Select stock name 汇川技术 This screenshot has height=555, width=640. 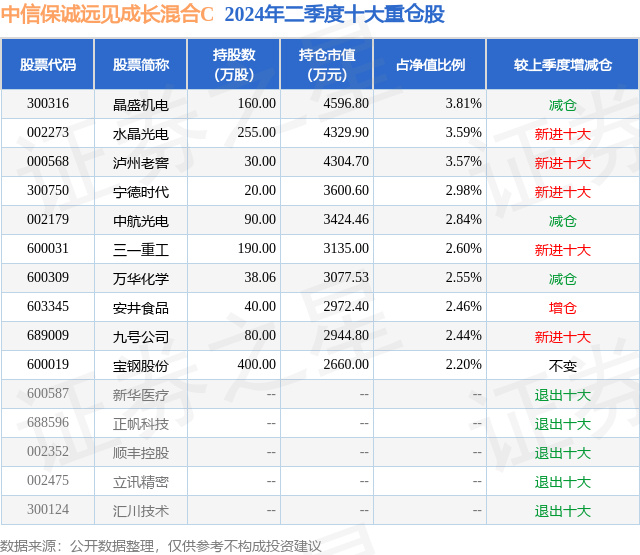tap(141, 511)
